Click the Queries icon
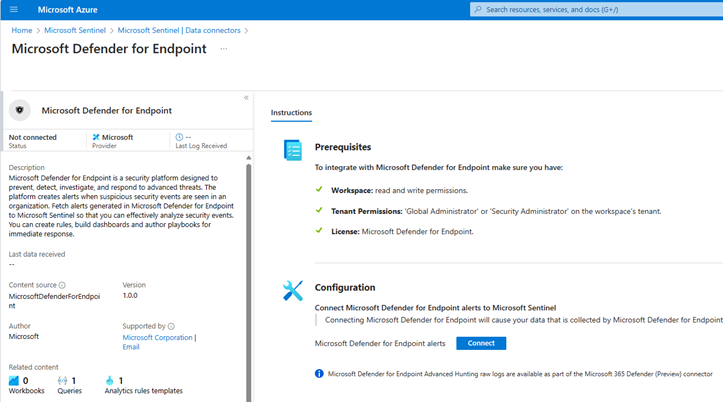 click(x=62, y=381)
